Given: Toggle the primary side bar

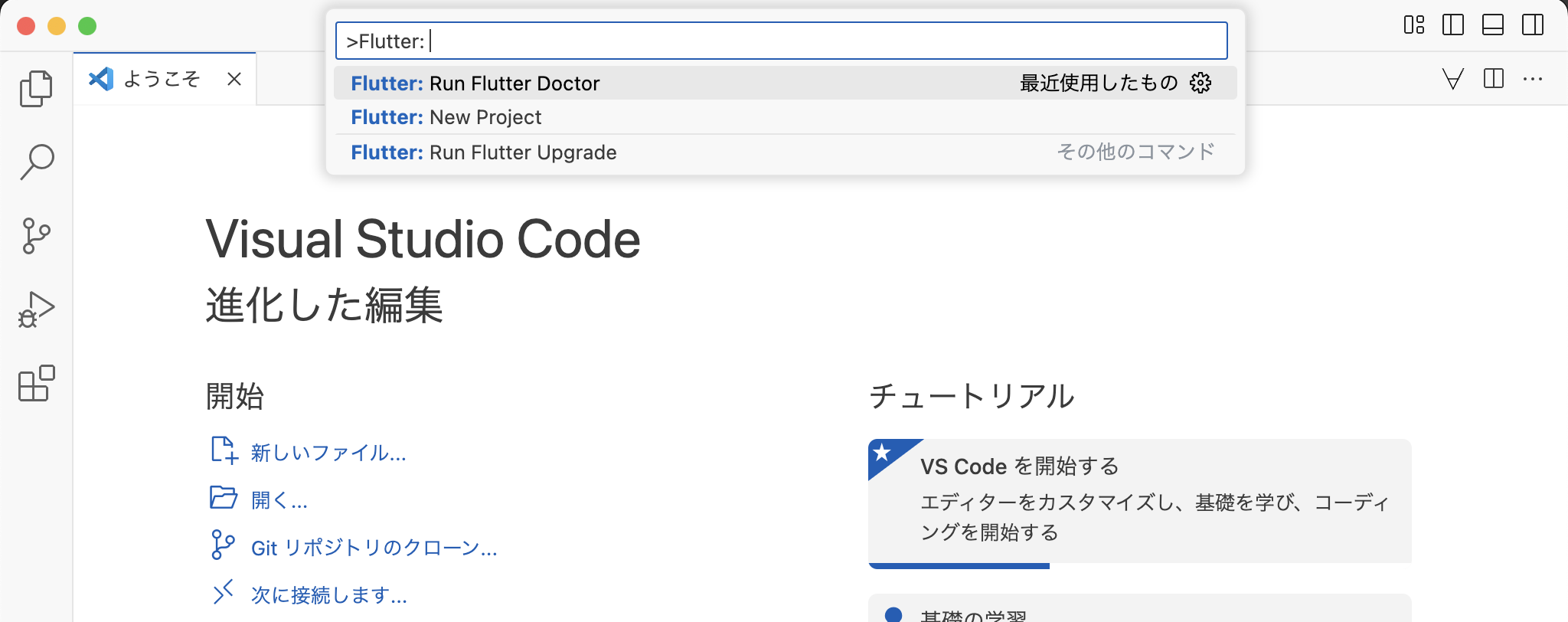Looking at the screenshot, I should click(x=1452, y=25).
